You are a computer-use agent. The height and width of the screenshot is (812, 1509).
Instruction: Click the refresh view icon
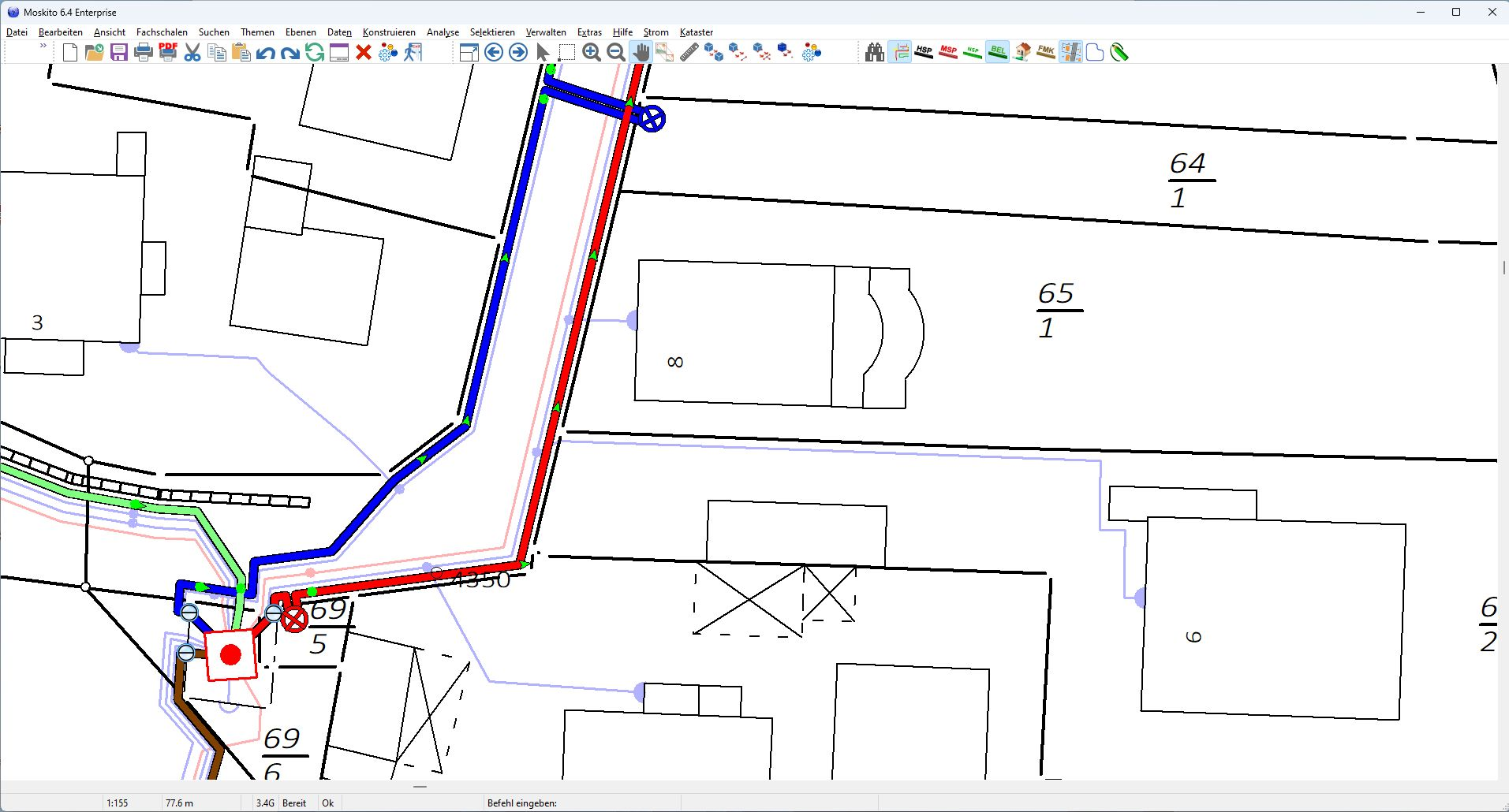315,52
